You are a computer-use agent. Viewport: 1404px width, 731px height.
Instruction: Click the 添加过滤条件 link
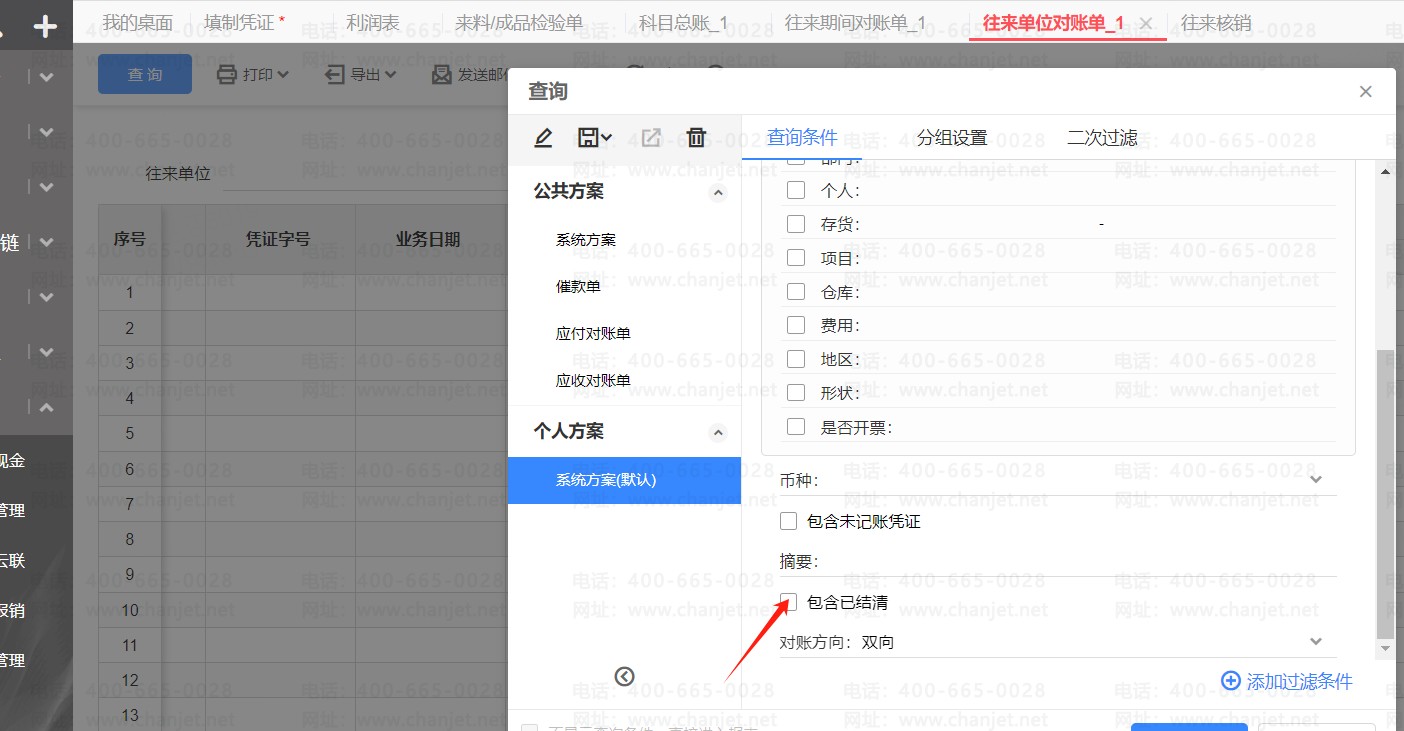1288,681
